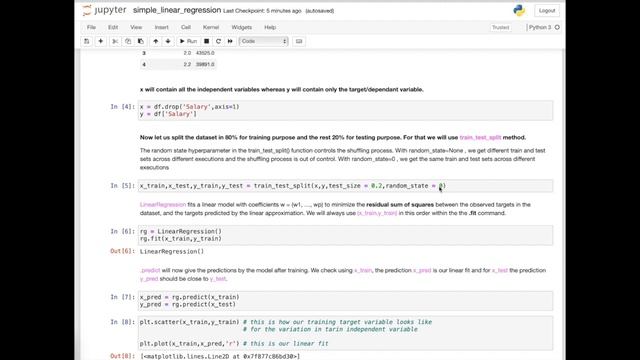Click the Jupyter logo
Image resolution: width=640 pixels, height=360 pixels.
(x=104, y=10)
